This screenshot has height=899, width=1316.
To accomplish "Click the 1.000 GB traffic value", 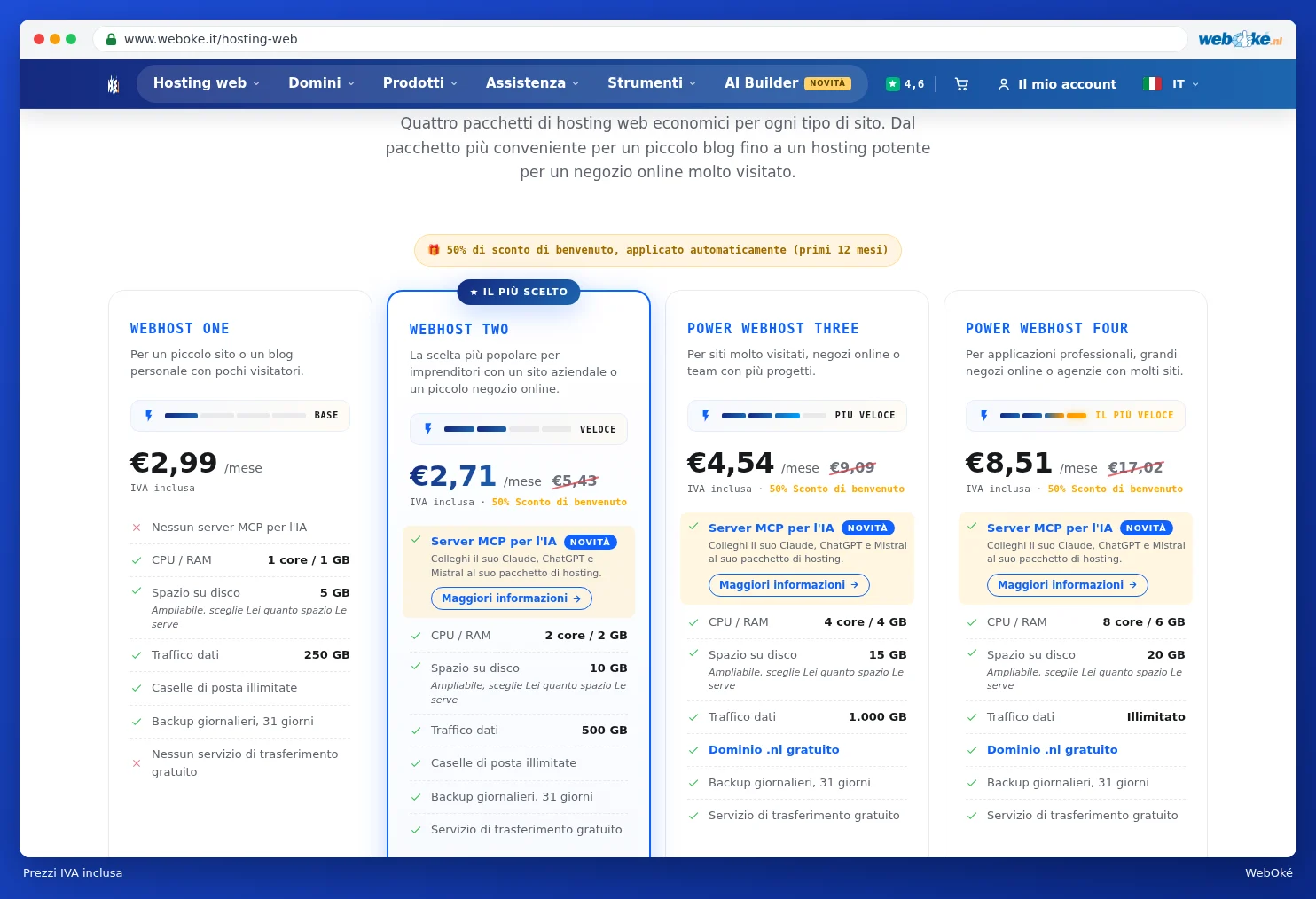I will pyautogui.click(x=878, y=717).
